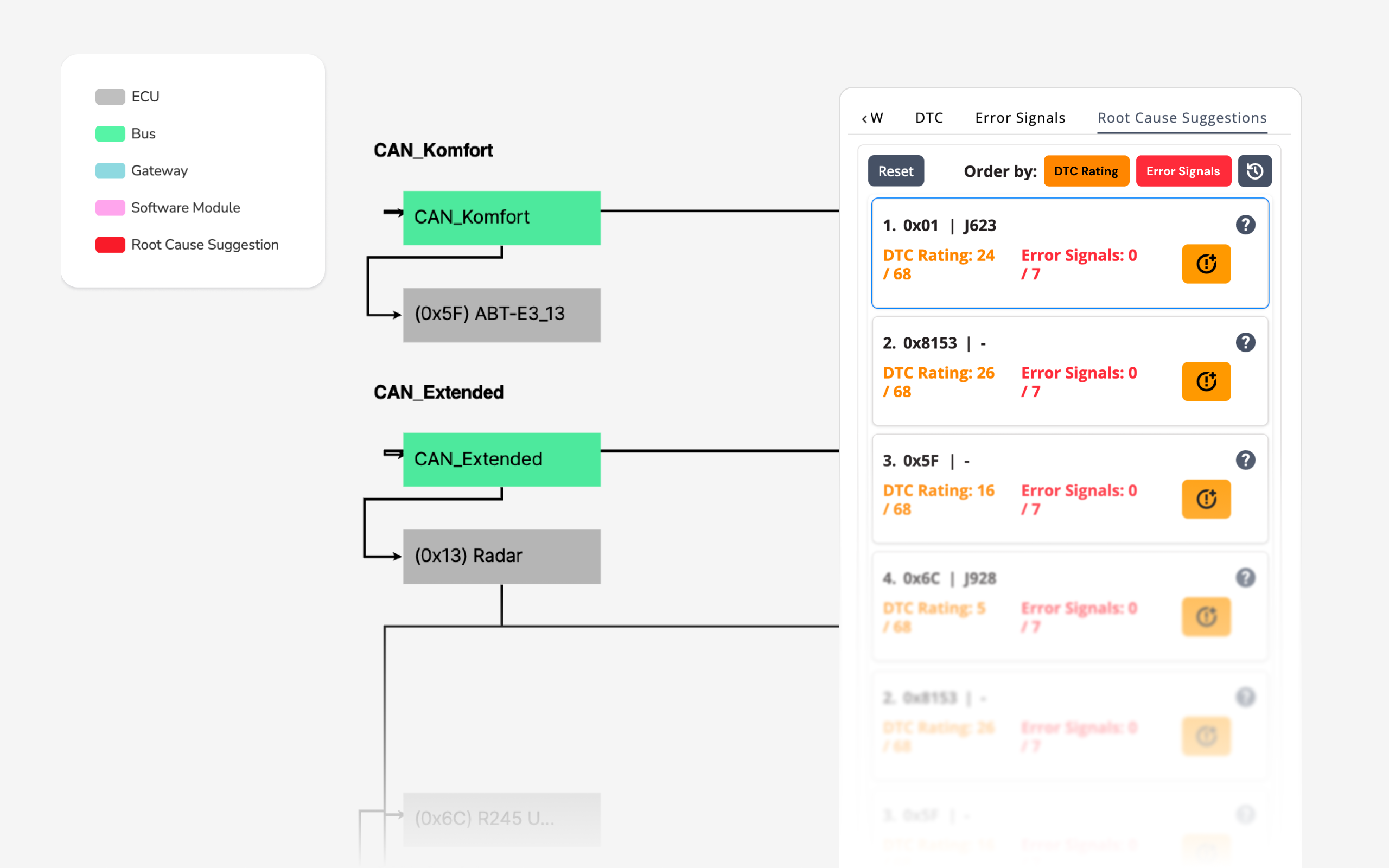Click help question mark for 0x6C J928
Image resolution: width=1389 pixels, height=868 pixels.
pos(1245,578)
